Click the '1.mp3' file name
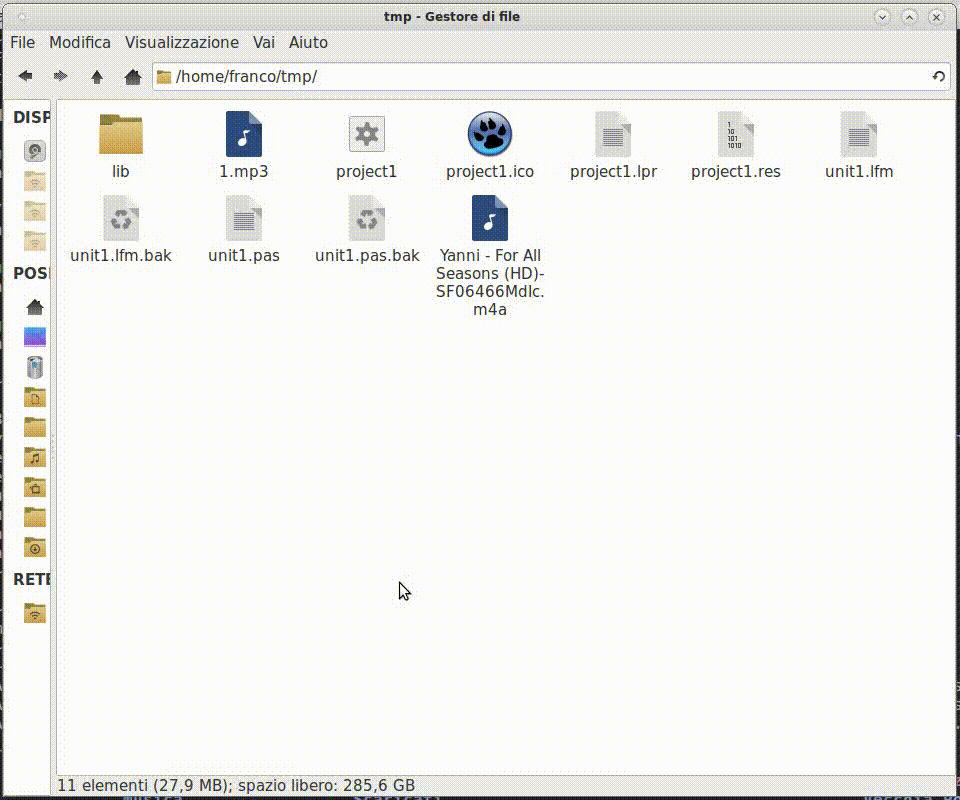 click(244, 171)
